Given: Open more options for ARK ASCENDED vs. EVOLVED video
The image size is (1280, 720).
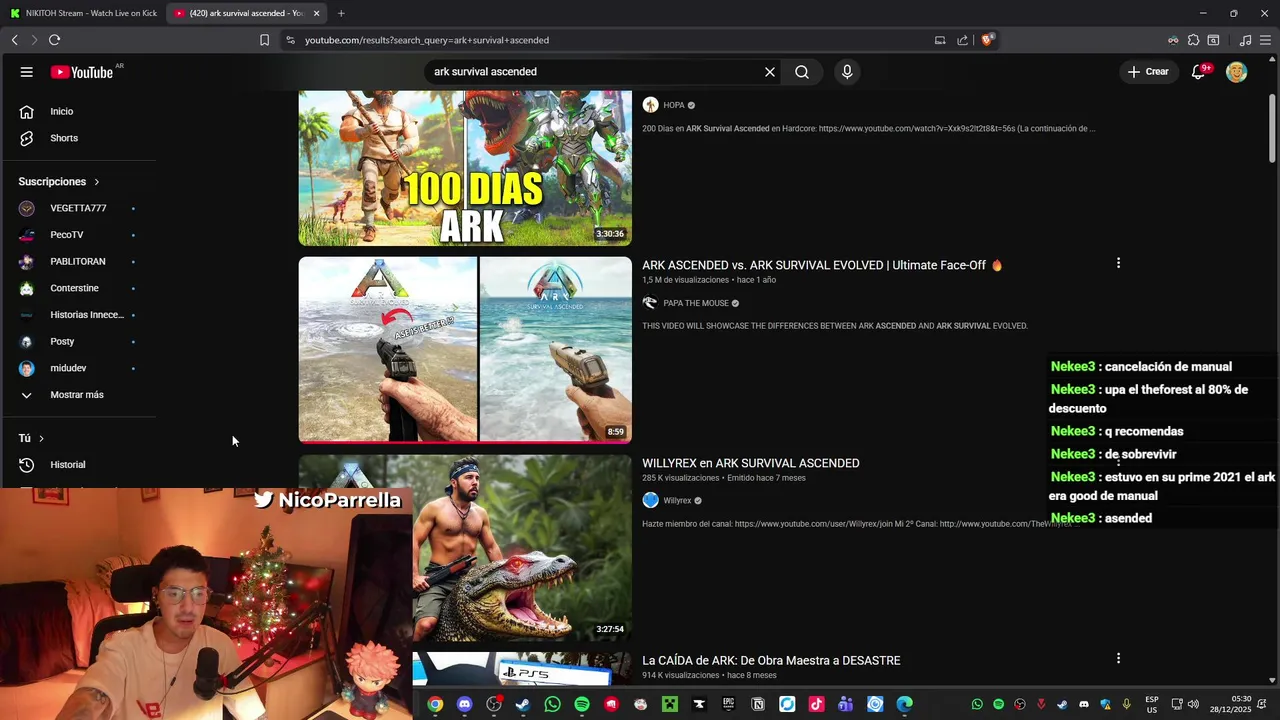Looking at the screenshot, I should pos(1118,263).
